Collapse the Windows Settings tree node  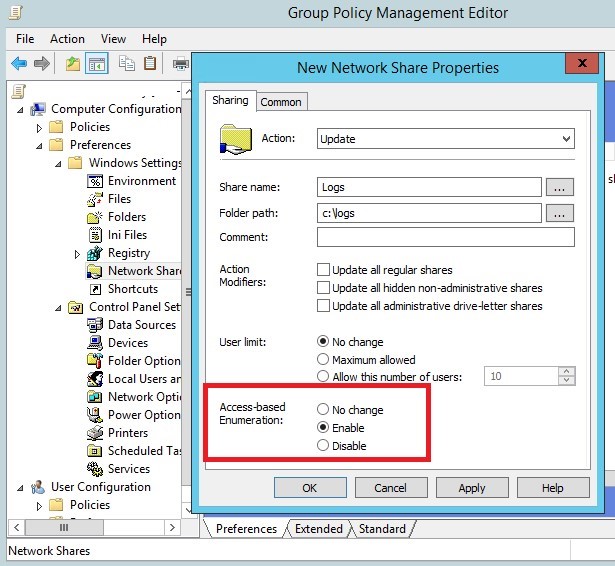click(59, 164)
